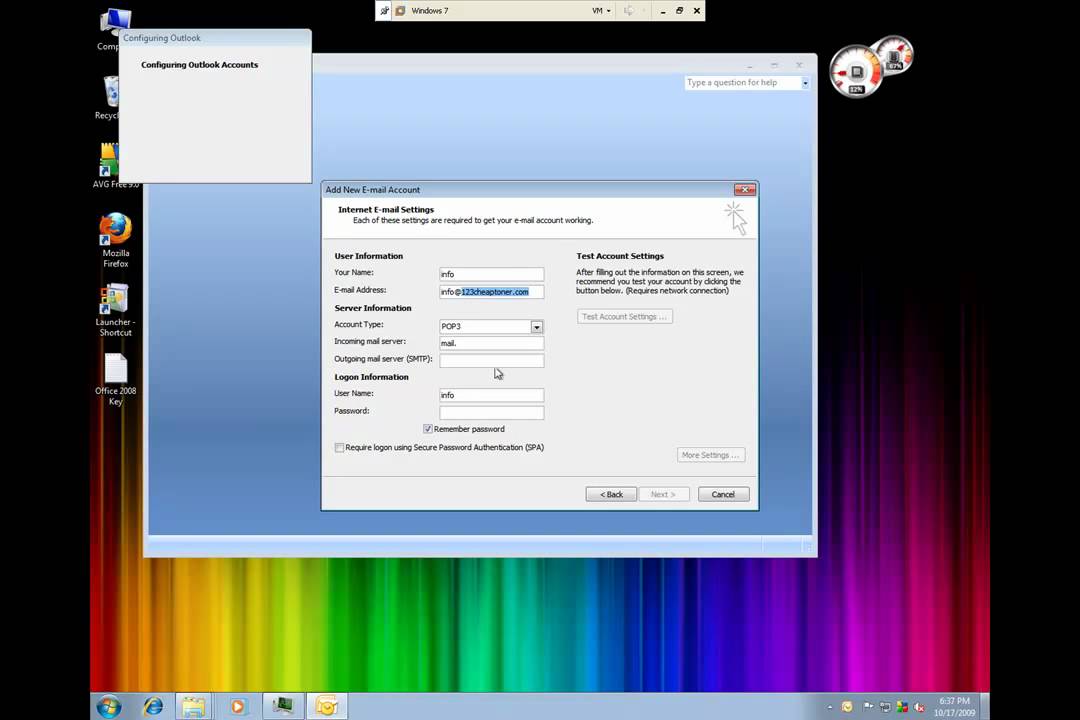Viewport: 1080px width, 720px height.
Task: Minimize the VM using the toolbar
Action: pyautogui.click(x=663, y=10)
